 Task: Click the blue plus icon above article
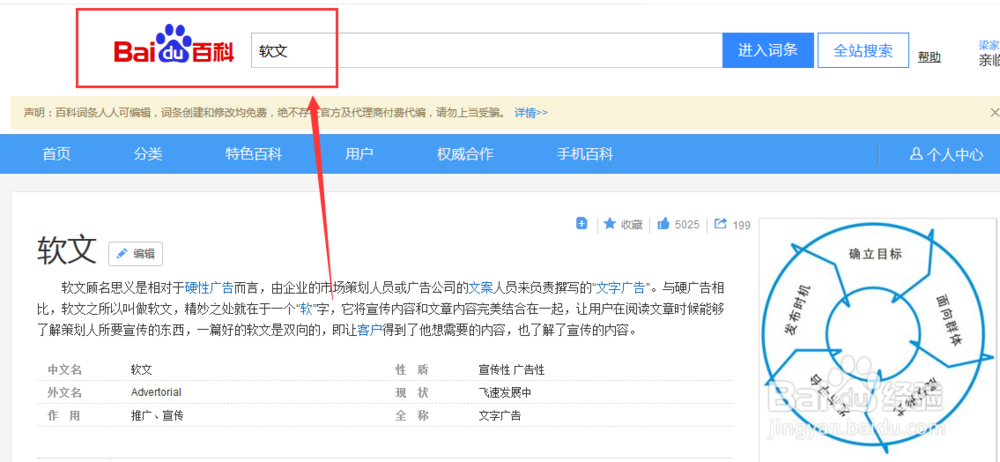point(582,223)
